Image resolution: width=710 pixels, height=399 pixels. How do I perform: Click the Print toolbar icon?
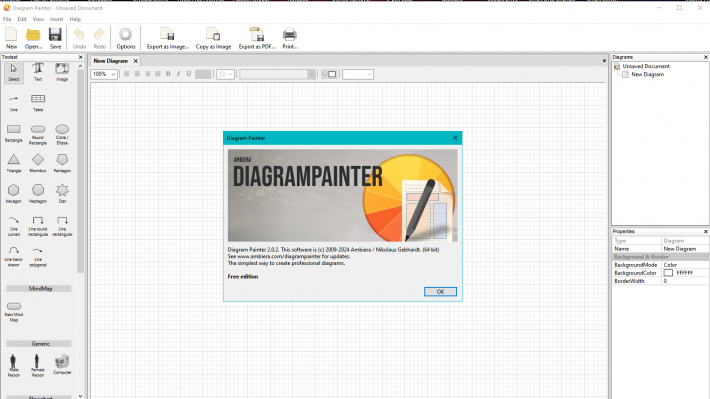290,38
